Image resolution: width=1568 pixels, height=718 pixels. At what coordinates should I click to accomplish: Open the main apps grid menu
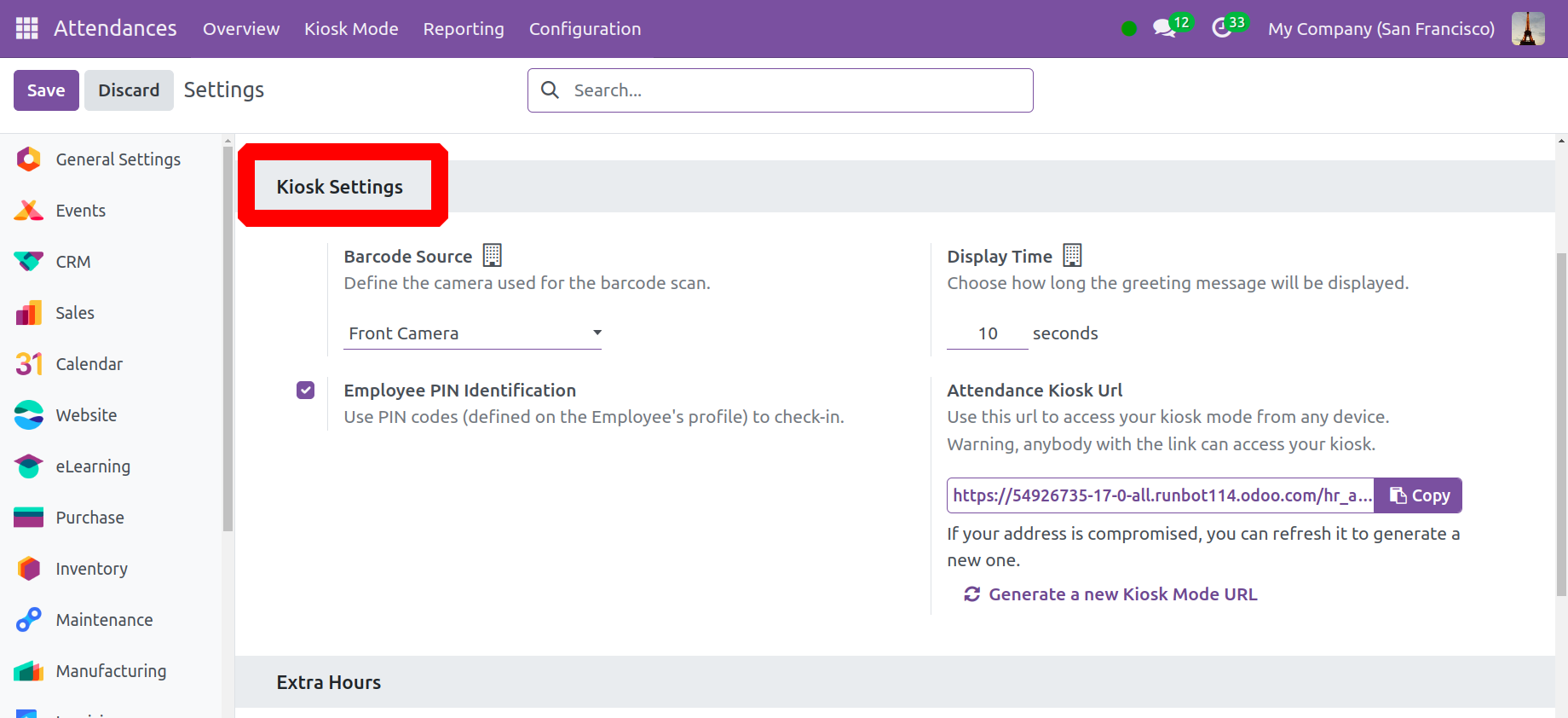point(27,28)
